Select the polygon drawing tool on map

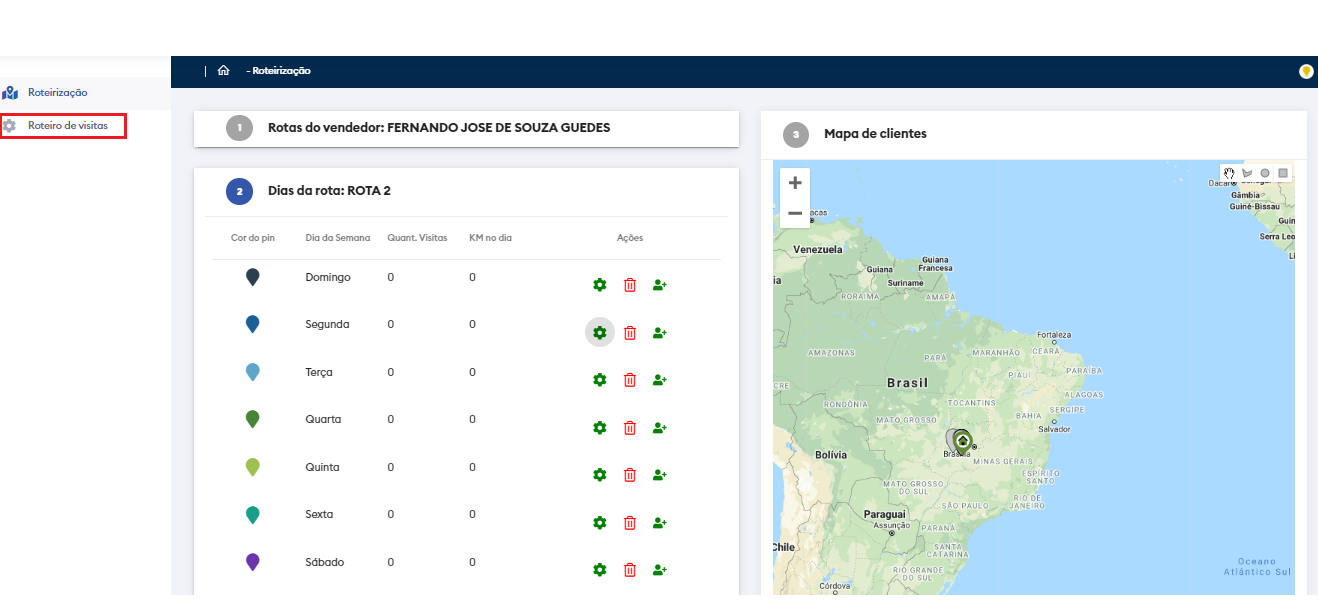point(1246,173)
